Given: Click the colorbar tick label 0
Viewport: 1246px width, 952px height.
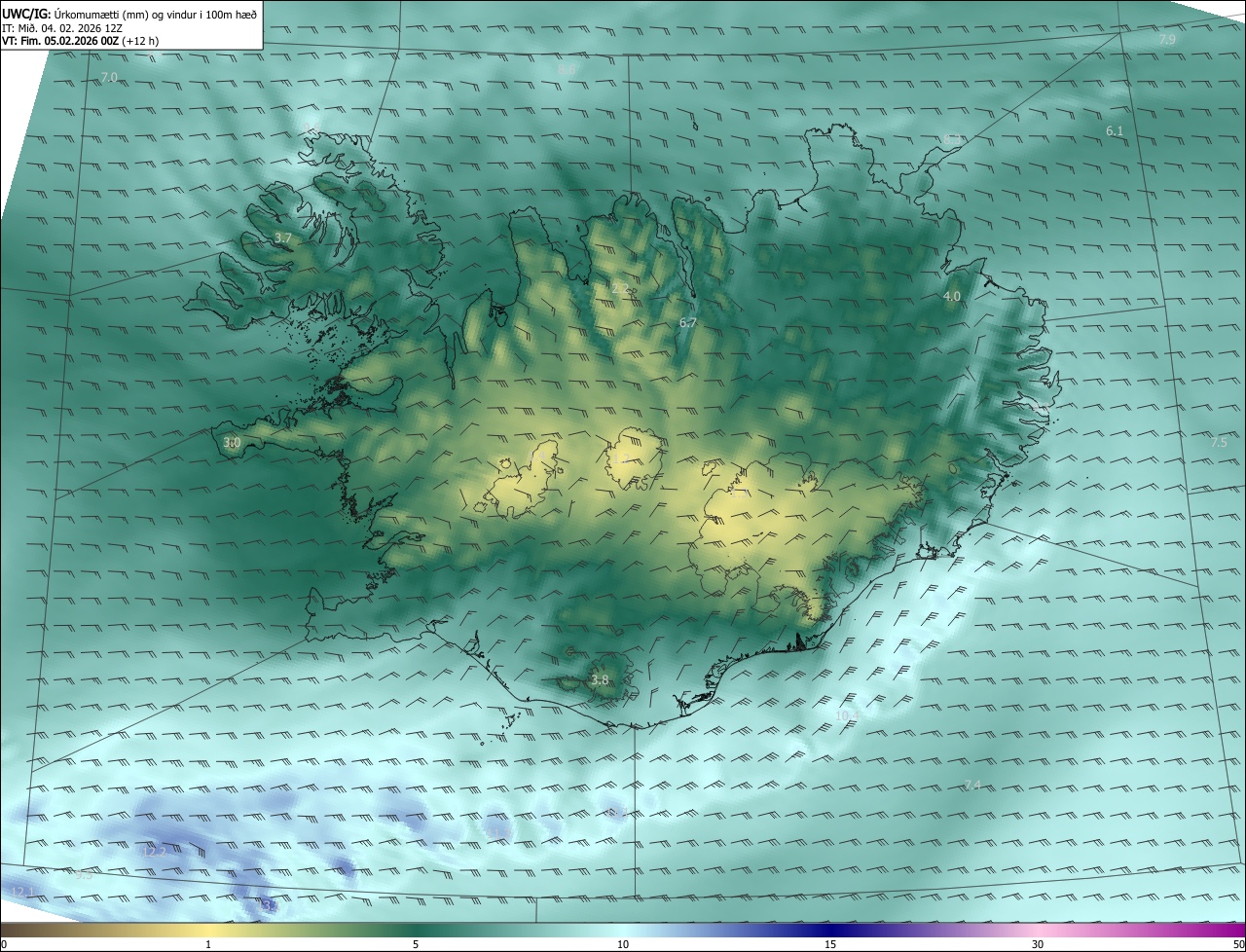Looking at the screenshot, I should click(4, 944).
